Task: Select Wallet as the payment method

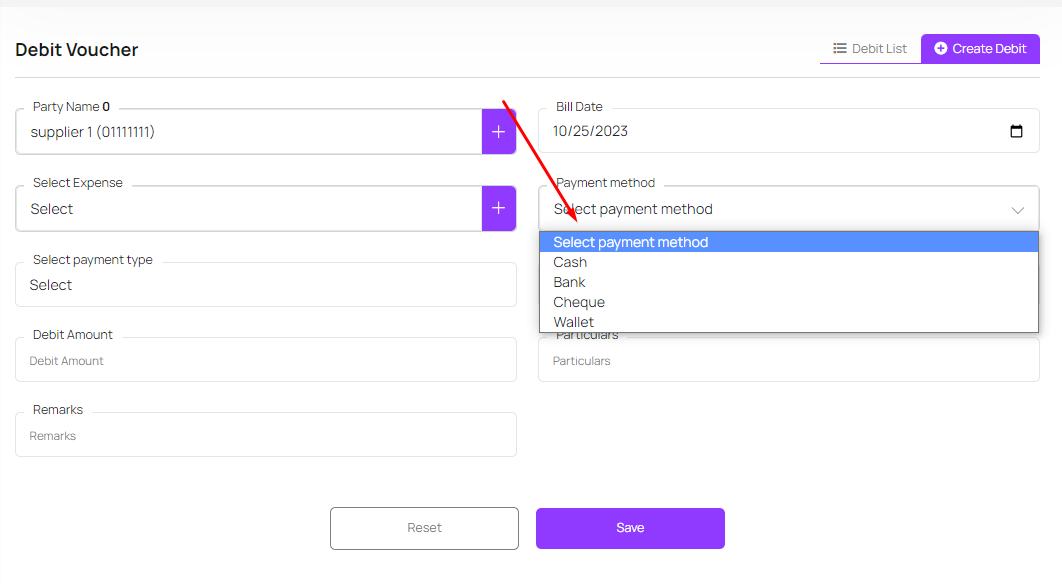Action: point(573,322)
